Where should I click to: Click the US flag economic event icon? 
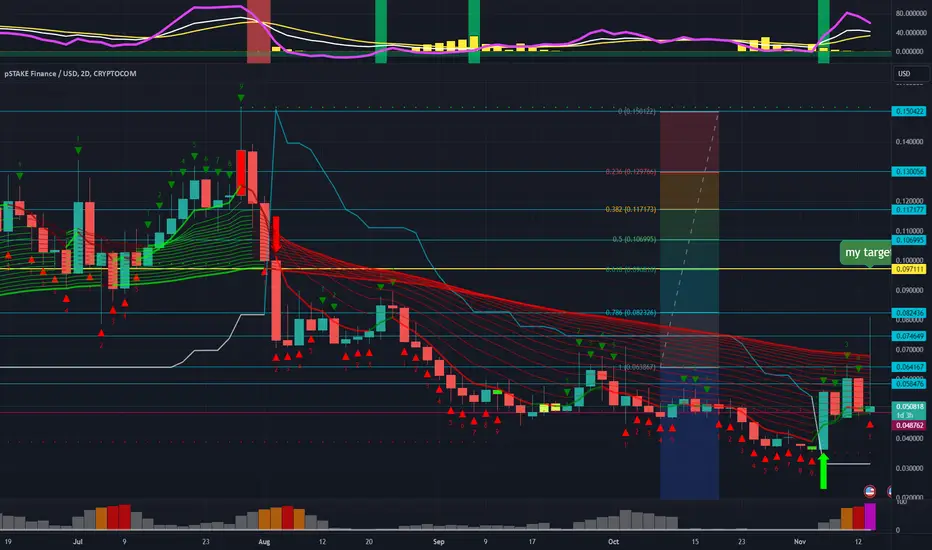pyautogui.click(x=869, y=491)
